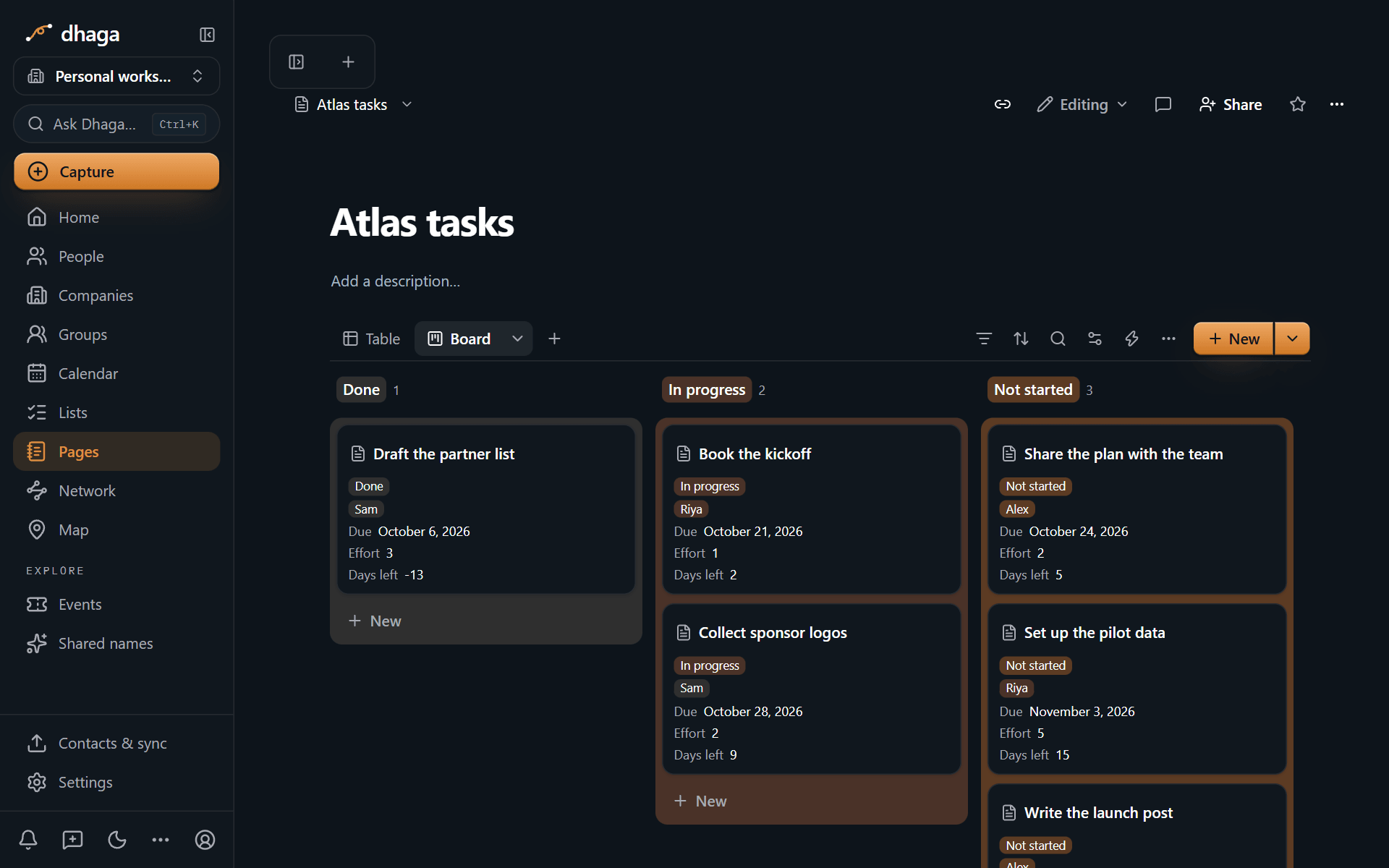Toggle the side panel icon in tab bar
1389x868 pixels.
point(297,62)
